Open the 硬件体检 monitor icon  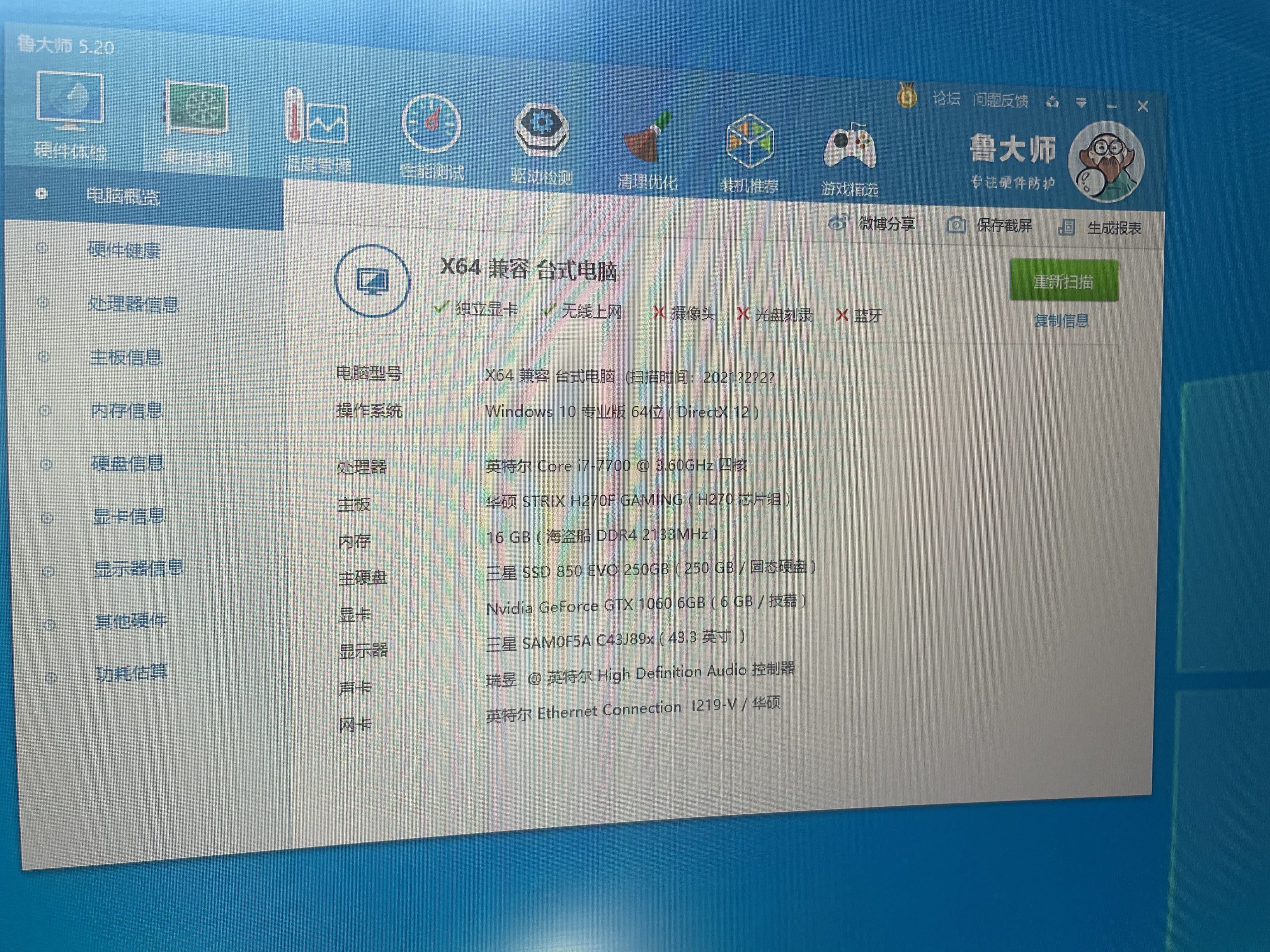coord(69,101)
